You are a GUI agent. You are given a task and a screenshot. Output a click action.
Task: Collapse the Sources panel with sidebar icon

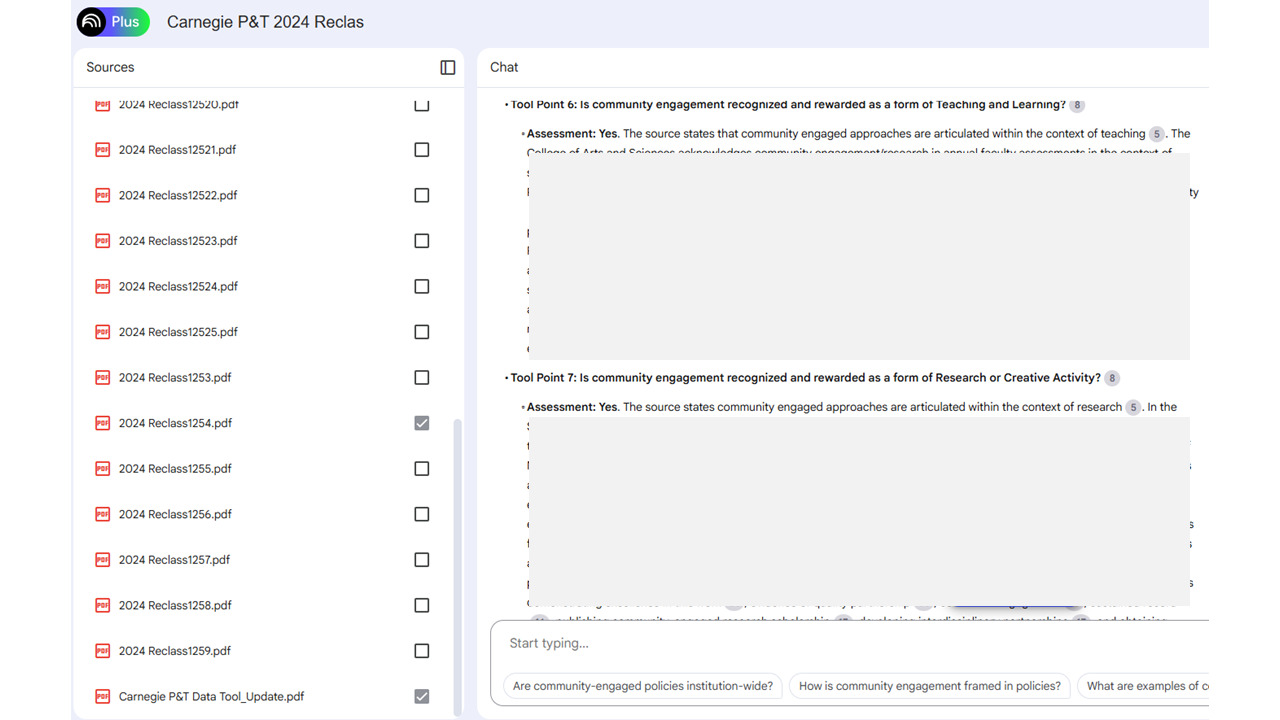(x=448, y=67)
